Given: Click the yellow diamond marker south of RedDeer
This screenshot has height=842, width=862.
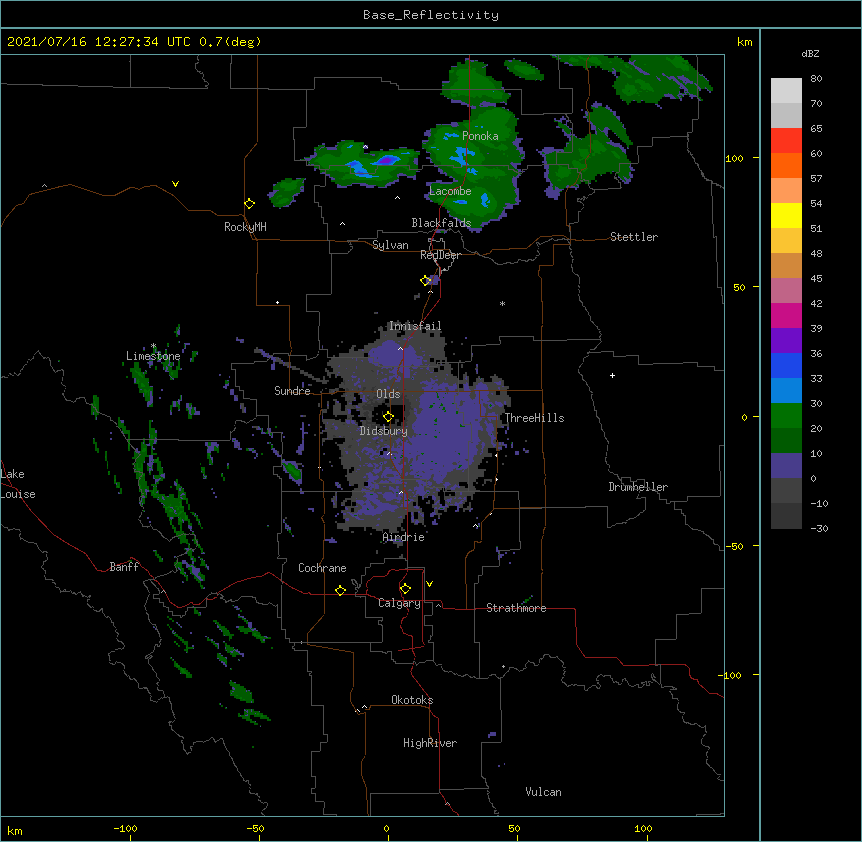Looking at the screenshot, I should 425,281.
